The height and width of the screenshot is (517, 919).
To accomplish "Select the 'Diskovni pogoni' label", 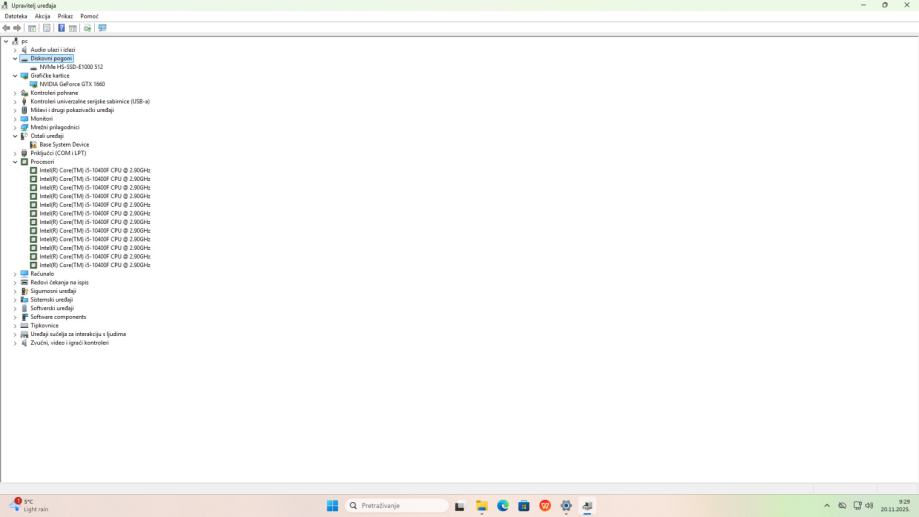I will (x=52, y=59).
